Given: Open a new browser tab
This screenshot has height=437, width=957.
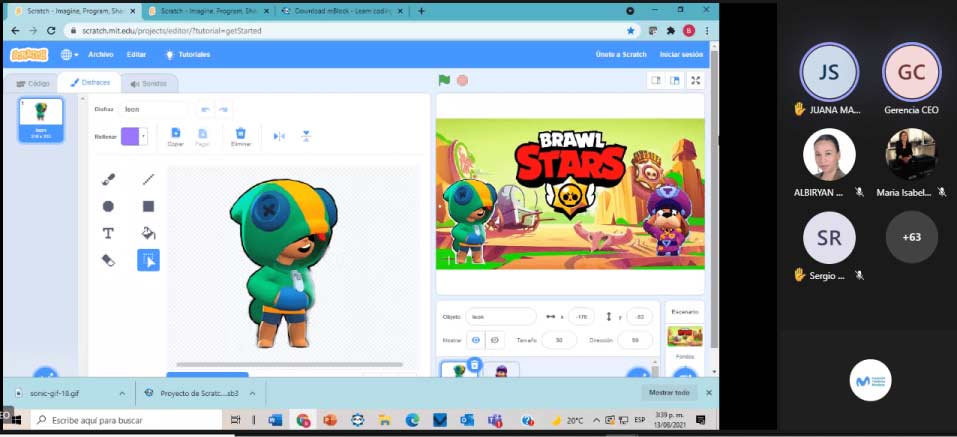Looking at the screenshot, I should [x=421, y=11].
